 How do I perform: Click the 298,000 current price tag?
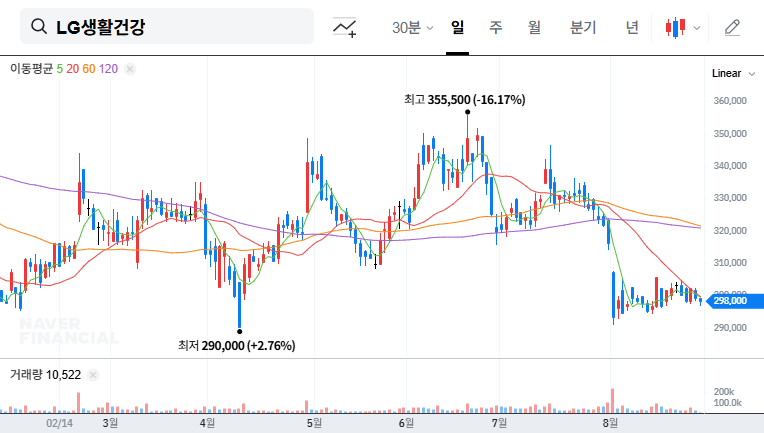[734, 301]
